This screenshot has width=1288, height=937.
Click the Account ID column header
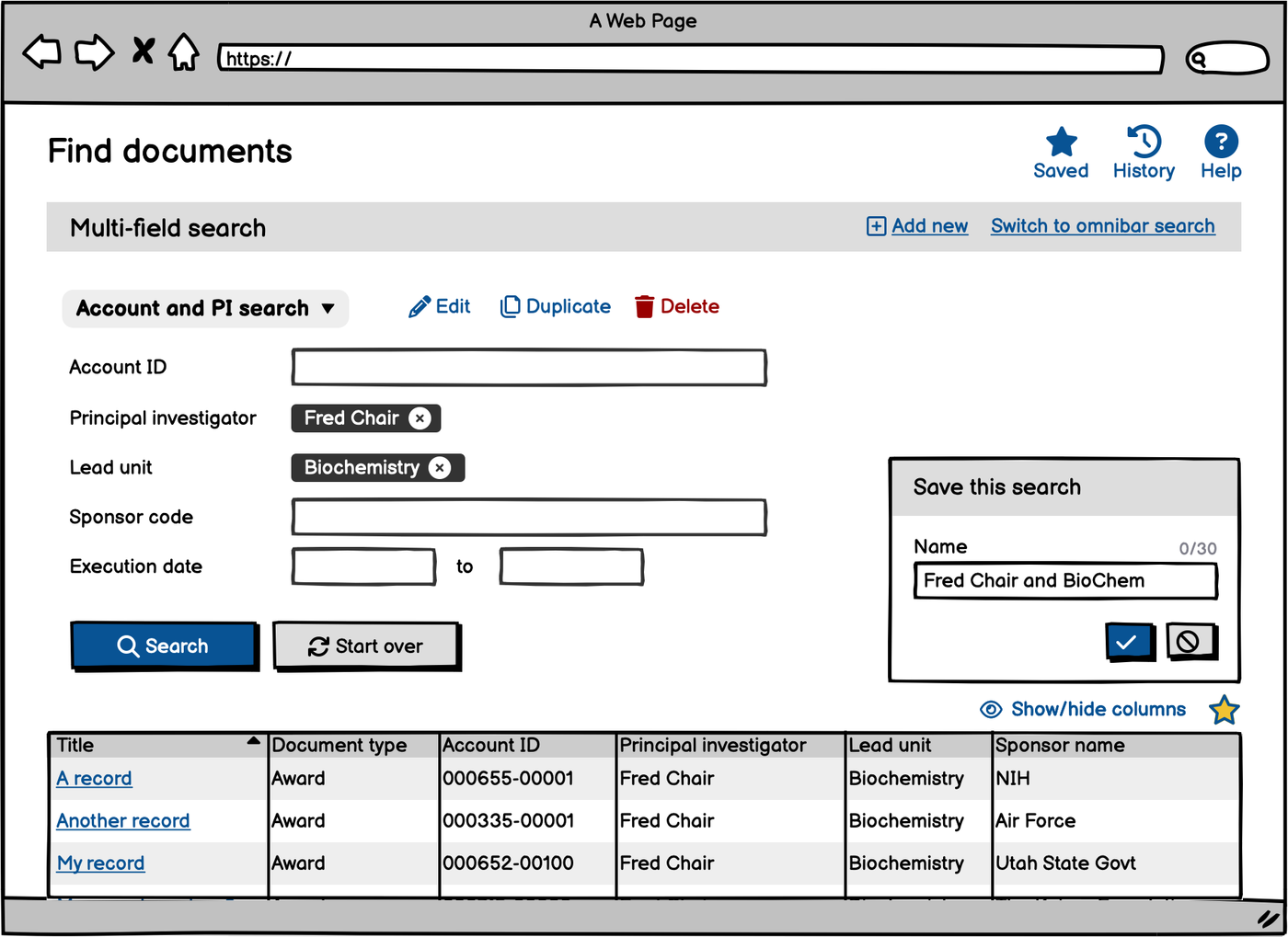click(528, 745)
